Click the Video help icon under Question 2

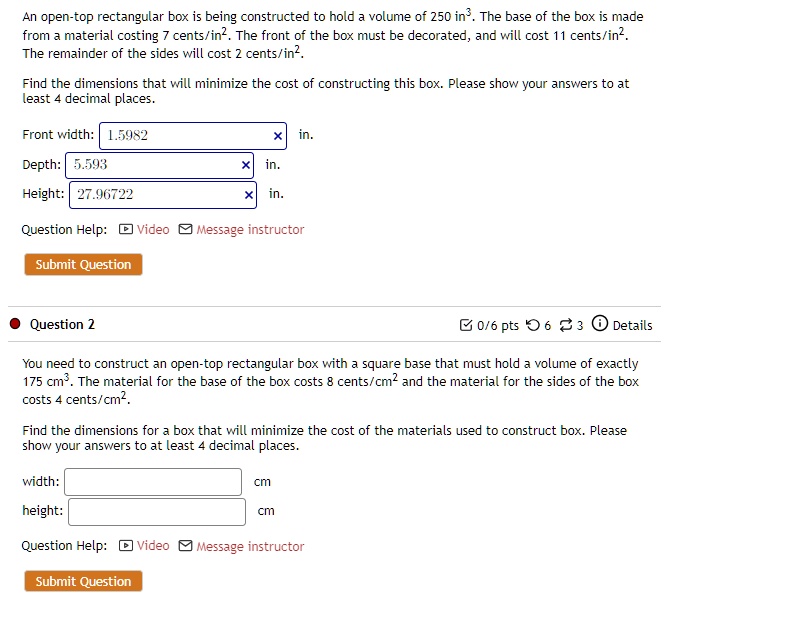click(126, 546)
